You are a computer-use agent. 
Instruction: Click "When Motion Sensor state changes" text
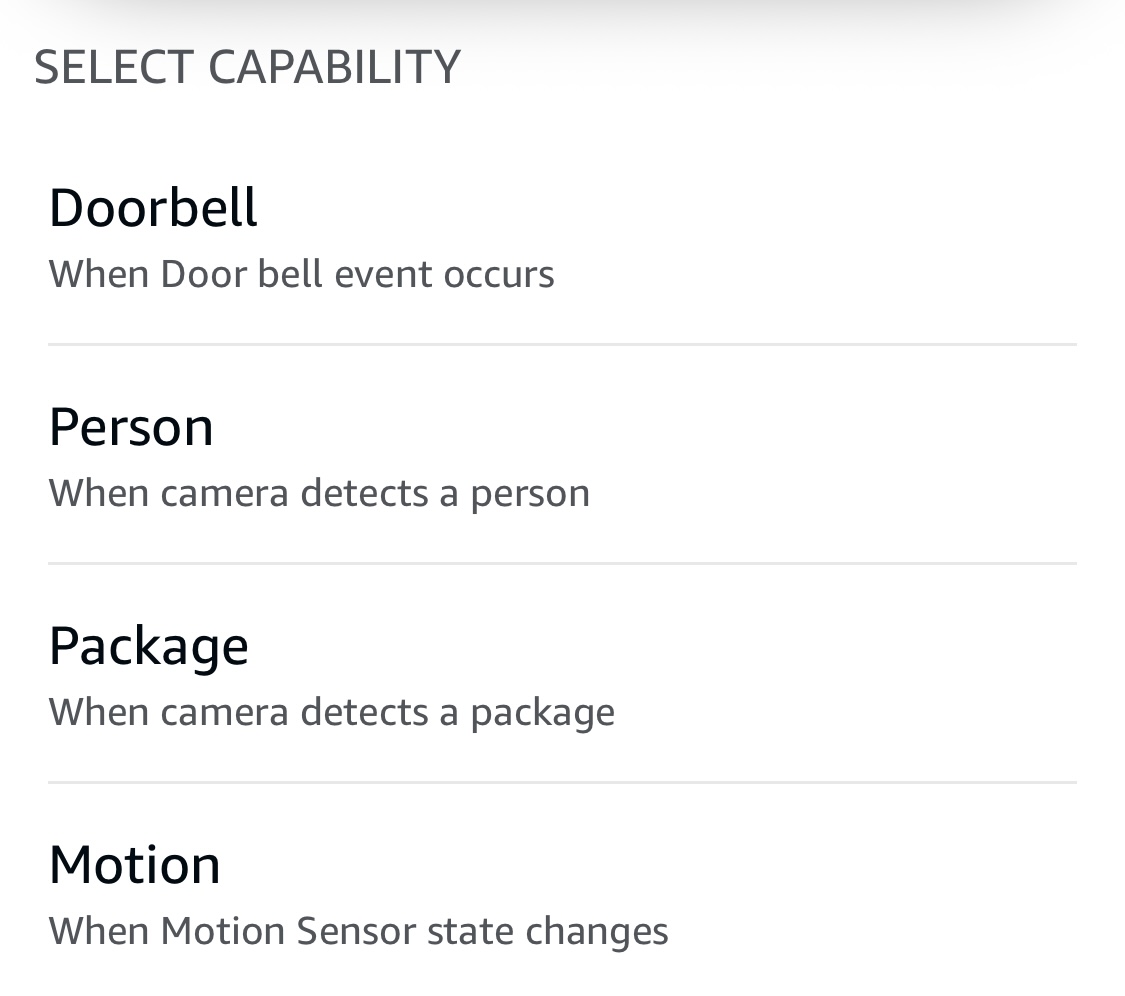358,931
